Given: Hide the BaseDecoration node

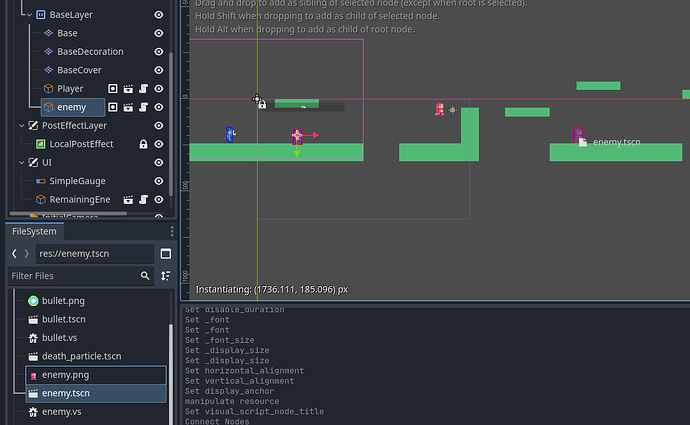Looking at the screenshot, I should point(159,51).
